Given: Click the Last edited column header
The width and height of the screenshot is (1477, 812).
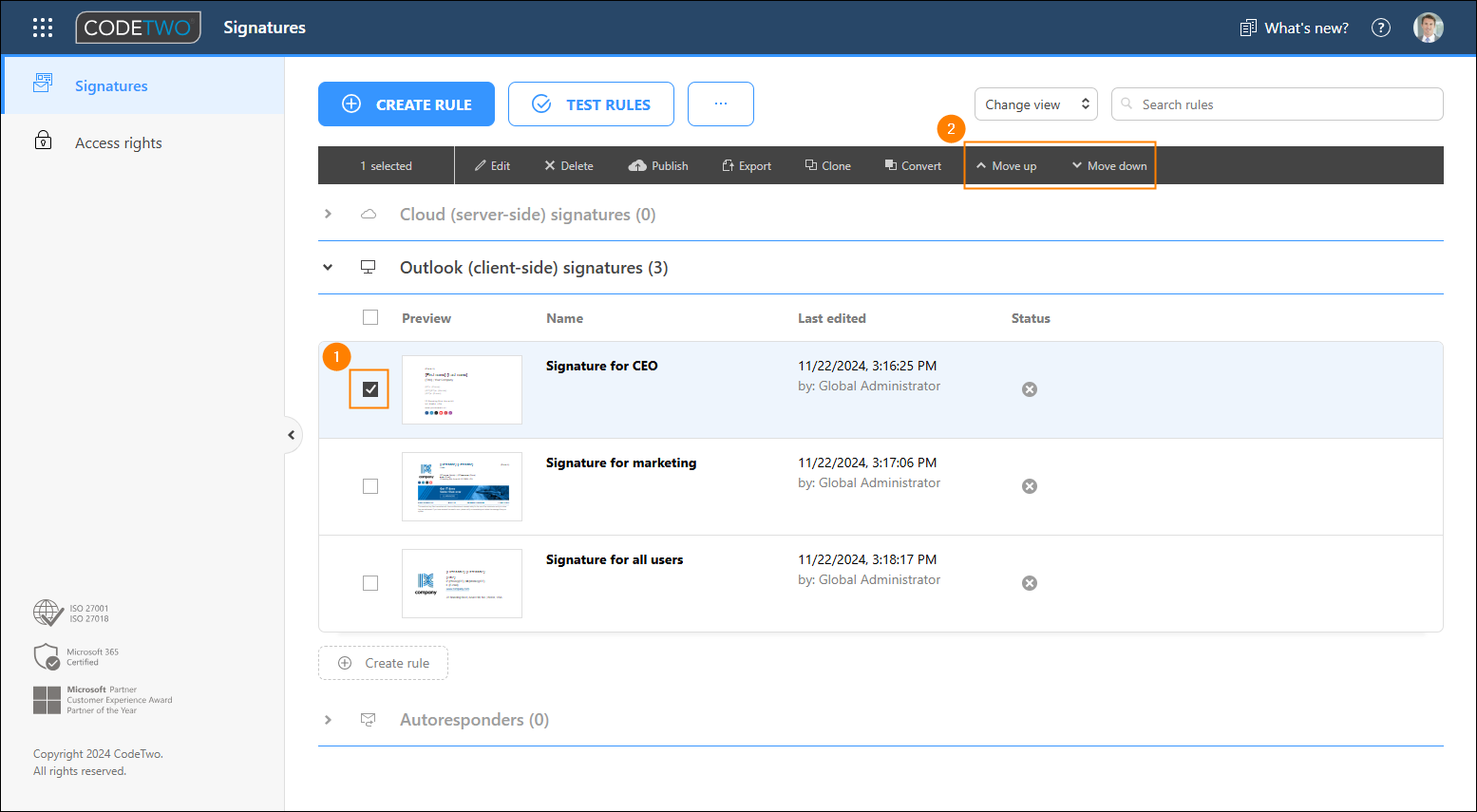Looking at the screenshot, I should pyautogui.click(x=832, y=318).
